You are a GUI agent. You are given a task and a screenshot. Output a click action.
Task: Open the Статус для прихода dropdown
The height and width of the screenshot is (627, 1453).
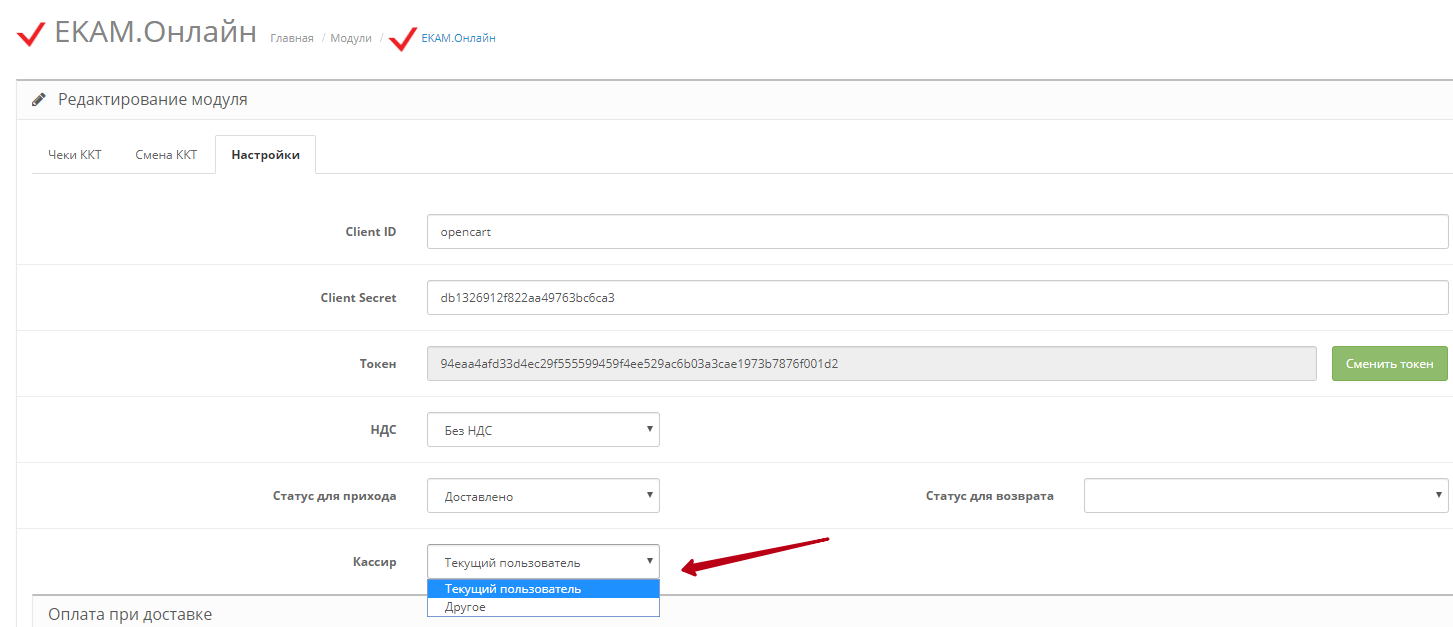tap(543, 496)
